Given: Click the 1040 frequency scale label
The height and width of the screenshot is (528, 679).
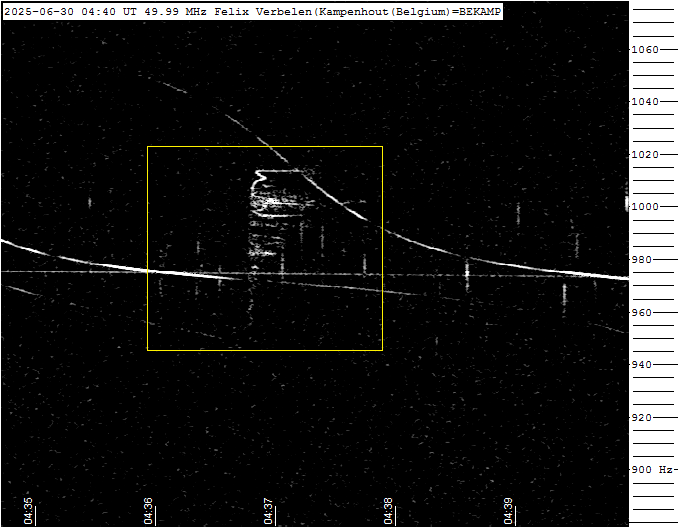Looking at the screenshot, I should pyautogui.click(x=645, y=102).
